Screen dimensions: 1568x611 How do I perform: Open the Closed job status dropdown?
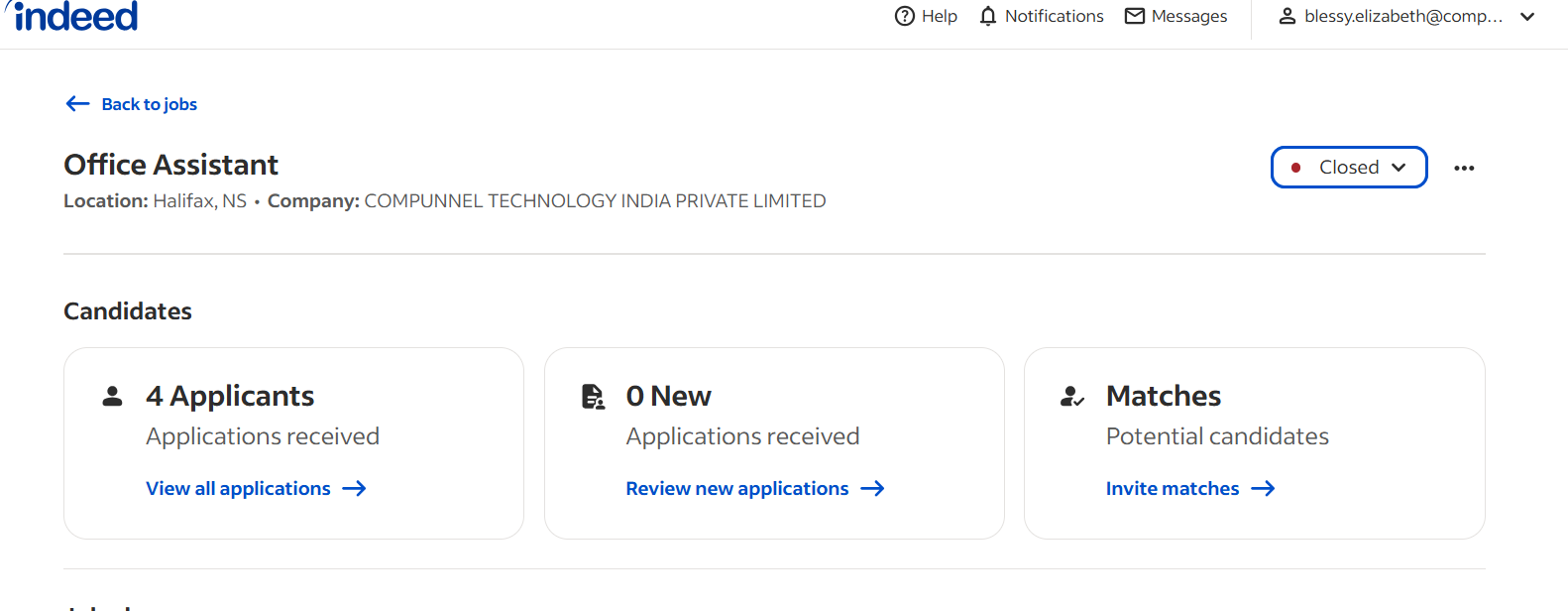click(x=1349, y=167)
